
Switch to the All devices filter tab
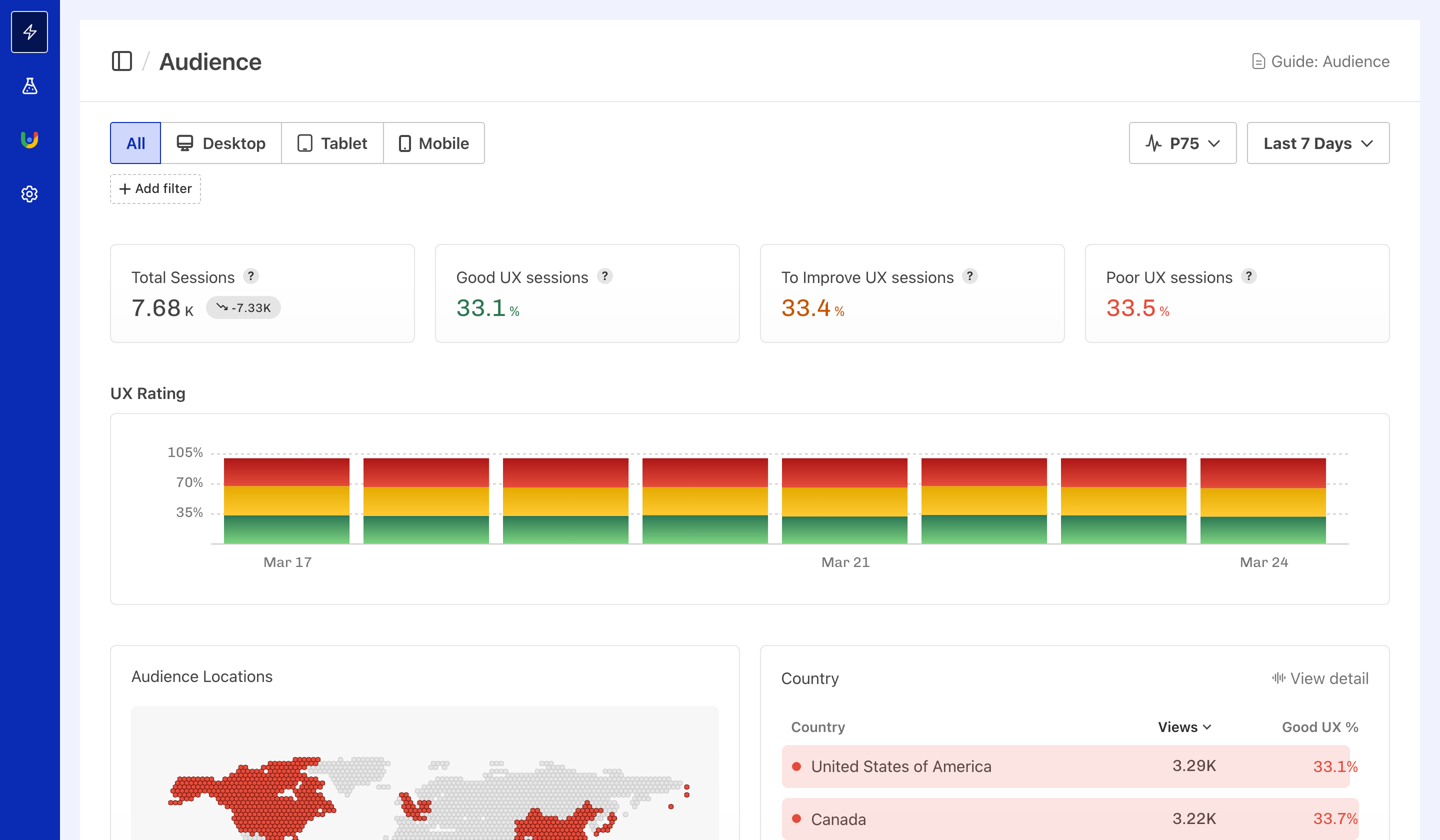pos(135,143)
